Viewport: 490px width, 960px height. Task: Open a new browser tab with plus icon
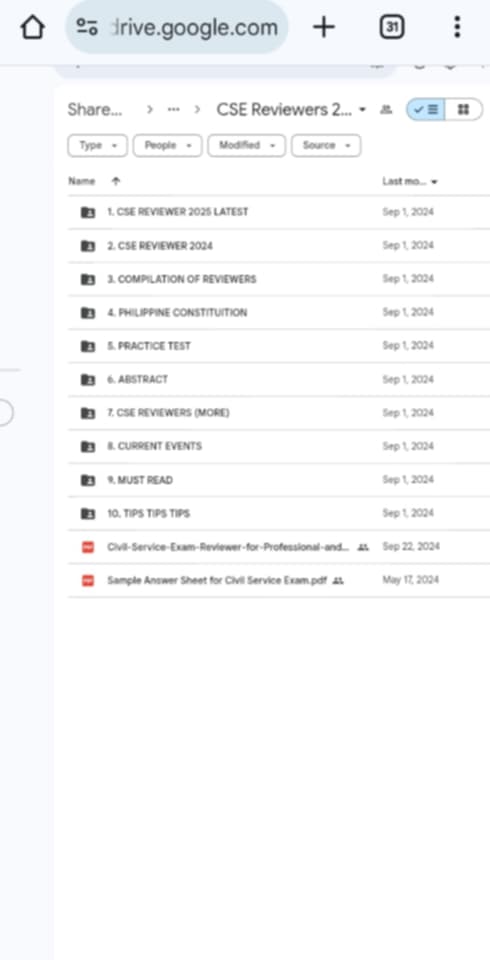click(x=323, y=27)
